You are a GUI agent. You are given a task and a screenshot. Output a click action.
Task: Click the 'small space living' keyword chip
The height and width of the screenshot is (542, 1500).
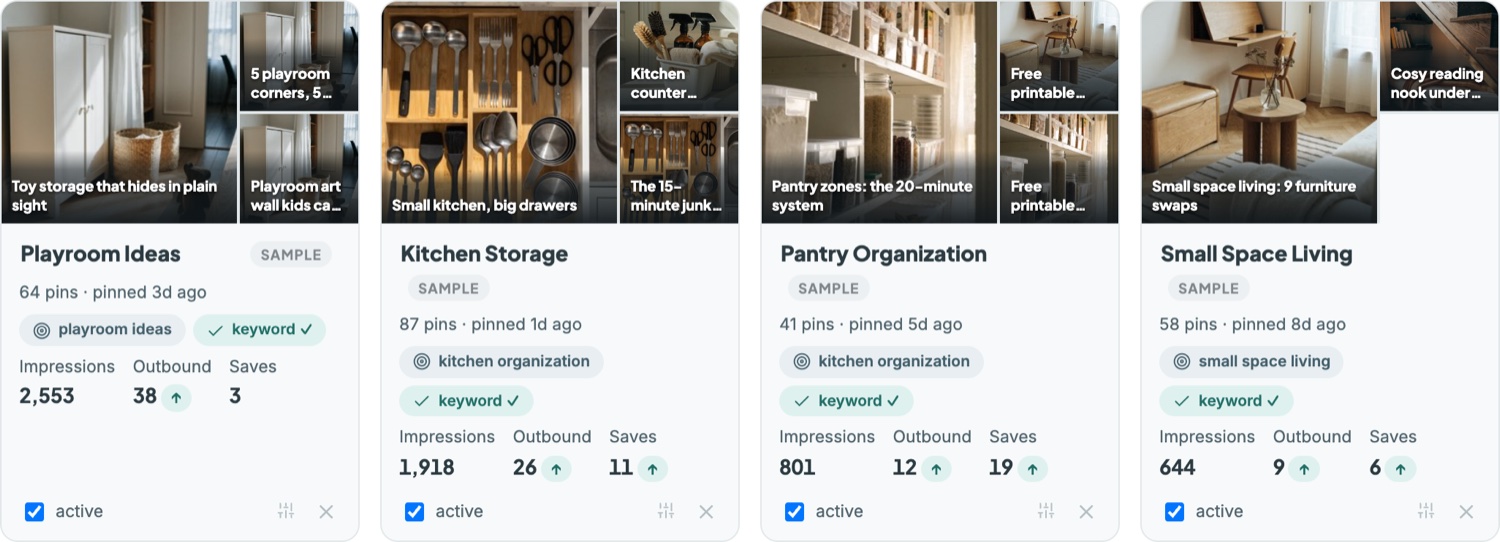coord(1251,362)
